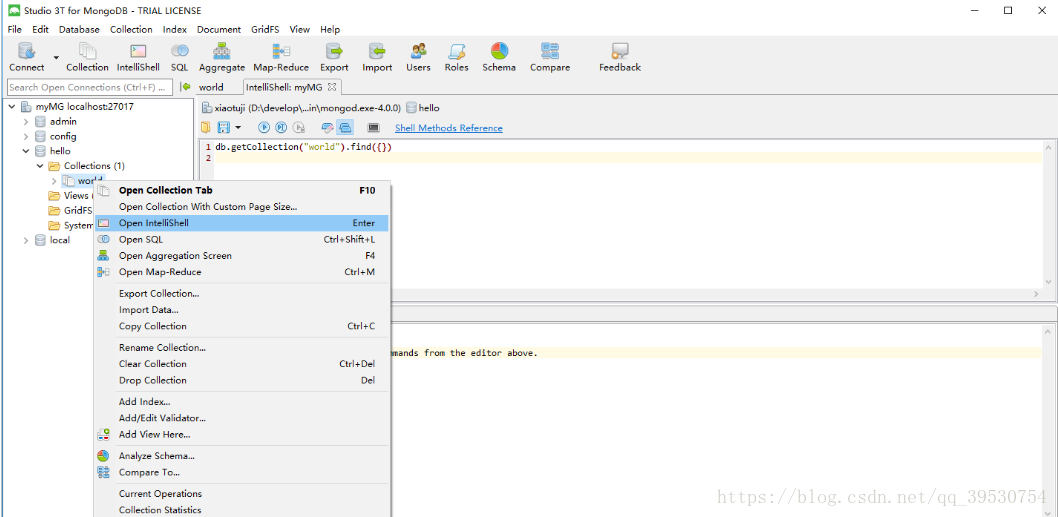Choose Export Collection... menu entry
Screen dimensions: 1058x517
(x=242, y=294)
